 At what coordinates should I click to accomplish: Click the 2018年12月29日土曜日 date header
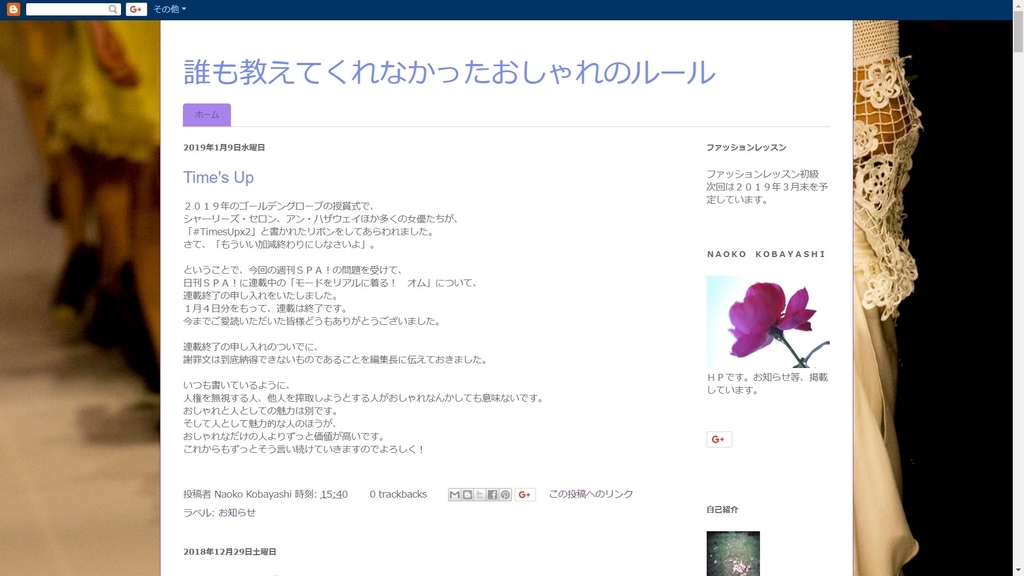point(230,552)
